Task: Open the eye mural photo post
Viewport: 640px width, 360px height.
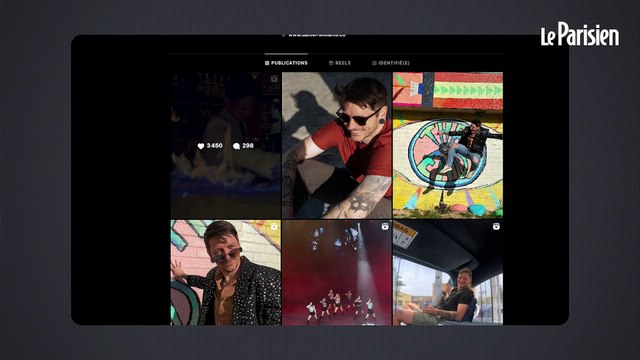Action: pos(448,145)
